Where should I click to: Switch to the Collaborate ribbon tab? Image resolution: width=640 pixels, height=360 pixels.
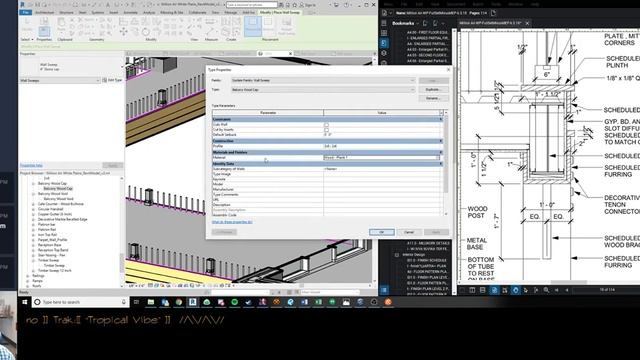[x=198, y=13]
